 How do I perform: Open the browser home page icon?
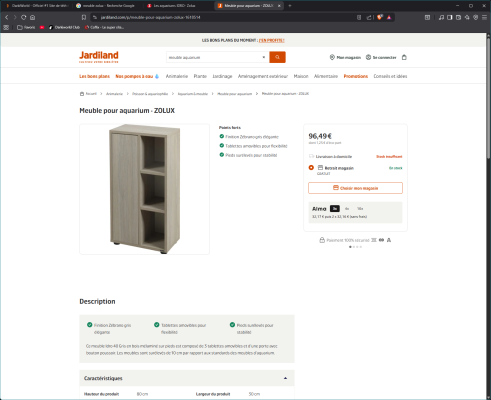pos(32,17)
